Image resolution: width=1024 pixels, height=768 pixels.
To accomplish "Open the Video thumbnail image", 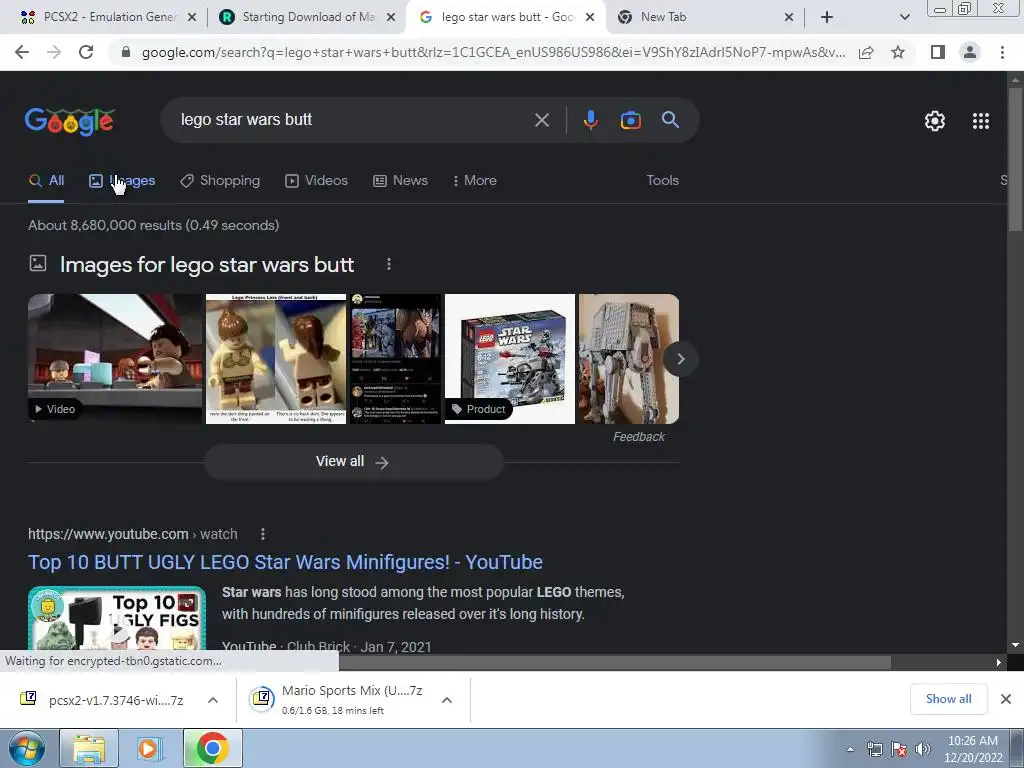I will tap(115, 359).
